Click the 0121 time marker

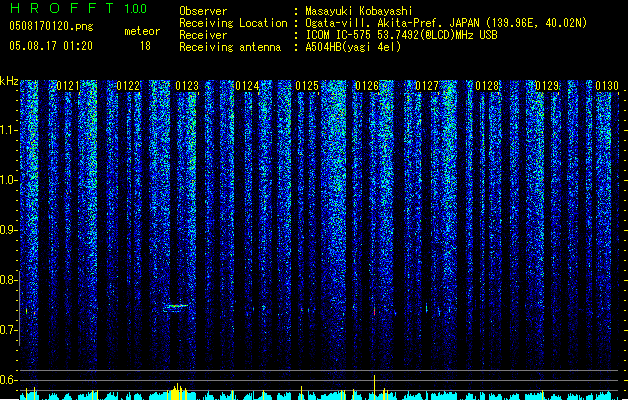pyautogui.click(x=68, y=86)
